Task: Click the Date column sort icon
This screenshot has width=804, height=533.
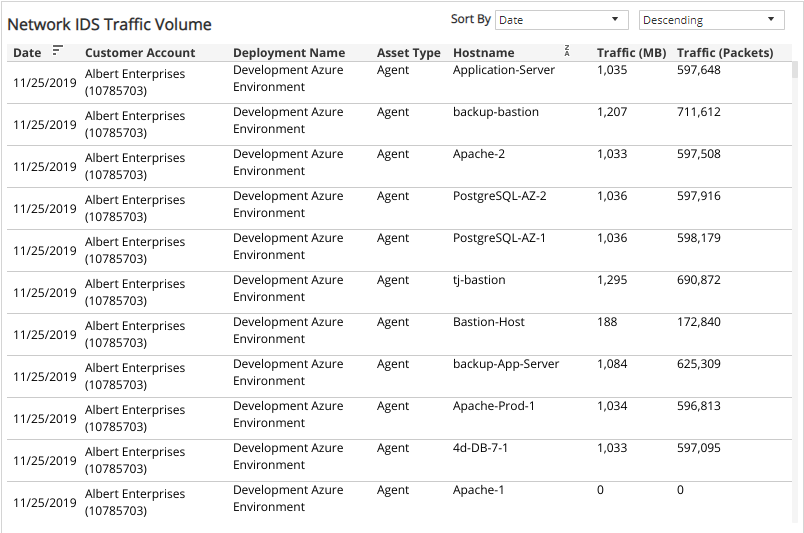Action: (x=57, y=51)
